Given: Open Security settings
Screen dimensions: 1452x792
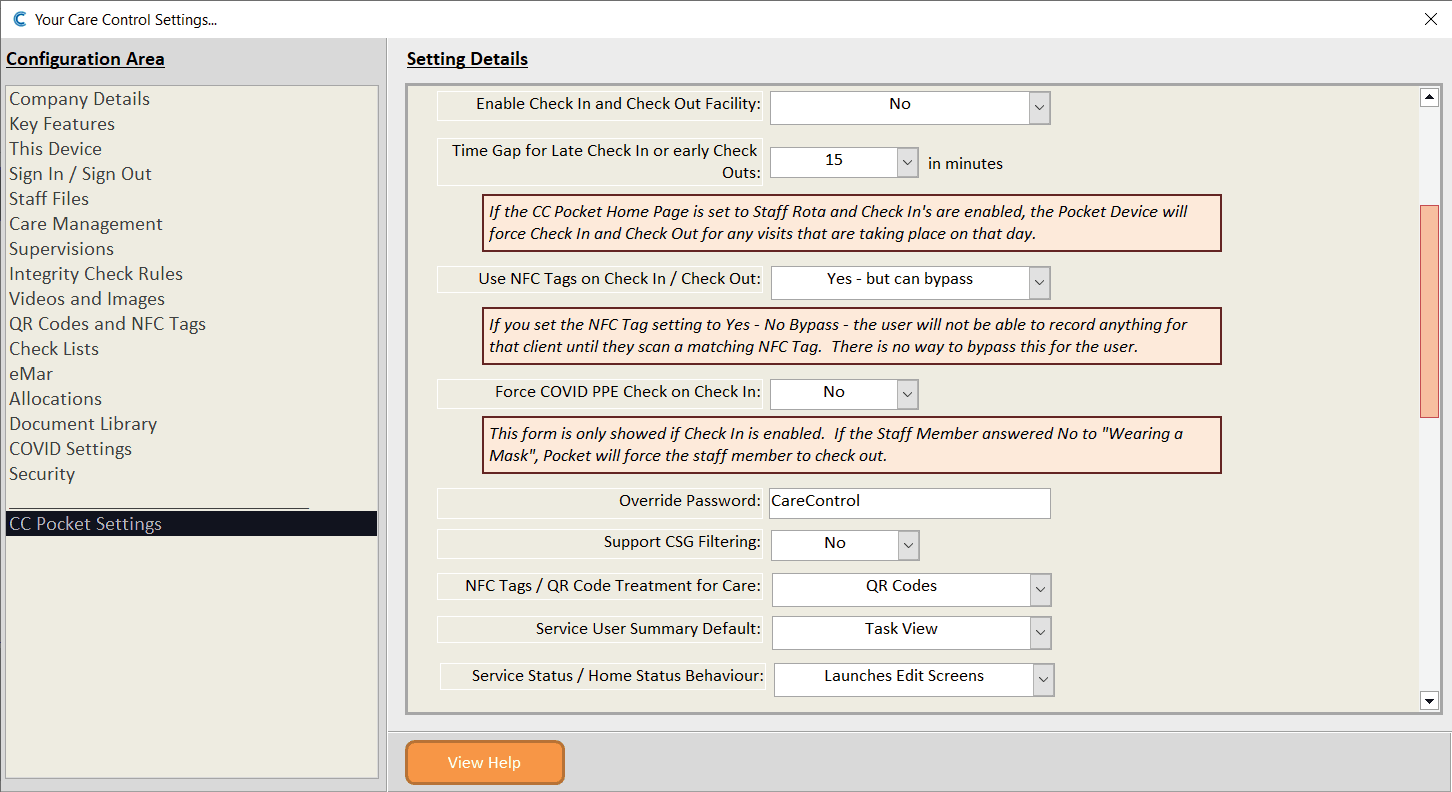Looking at the screenshot, I should [x=42, y=474].
